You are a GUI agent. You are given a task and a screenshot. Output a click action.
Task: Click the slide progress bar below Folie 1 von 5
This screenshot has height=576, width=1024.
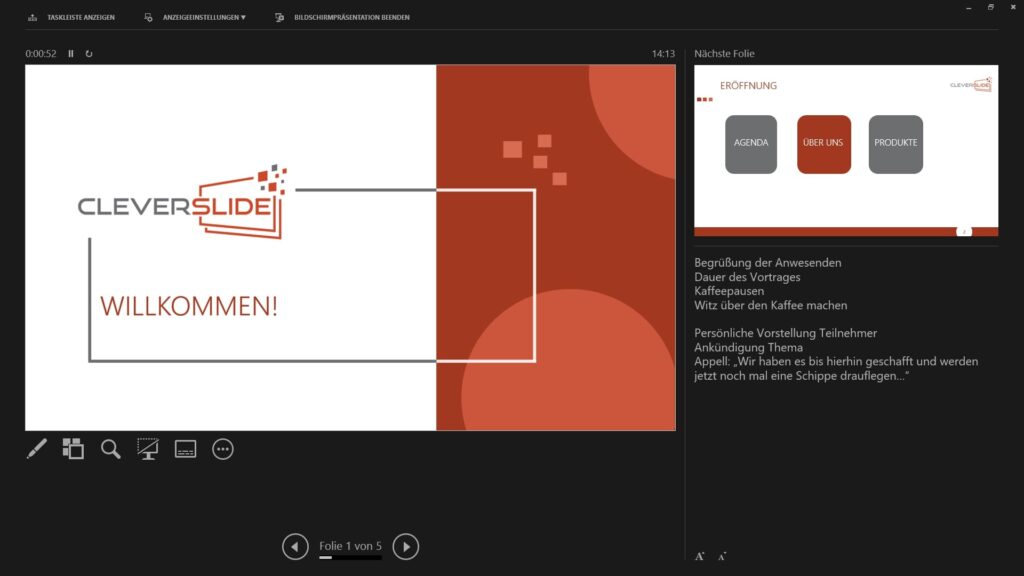point(350,557)
